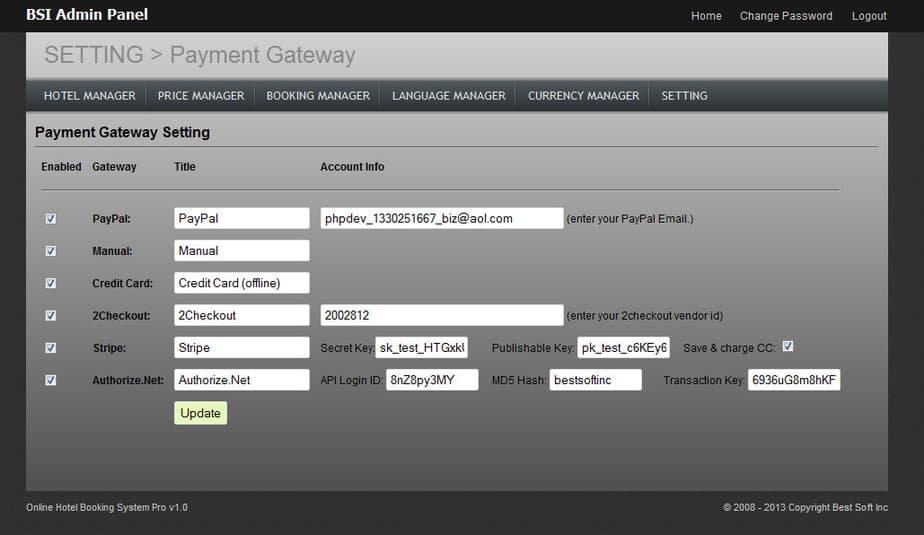Focus the PayPal title input field

coord(242,218)
